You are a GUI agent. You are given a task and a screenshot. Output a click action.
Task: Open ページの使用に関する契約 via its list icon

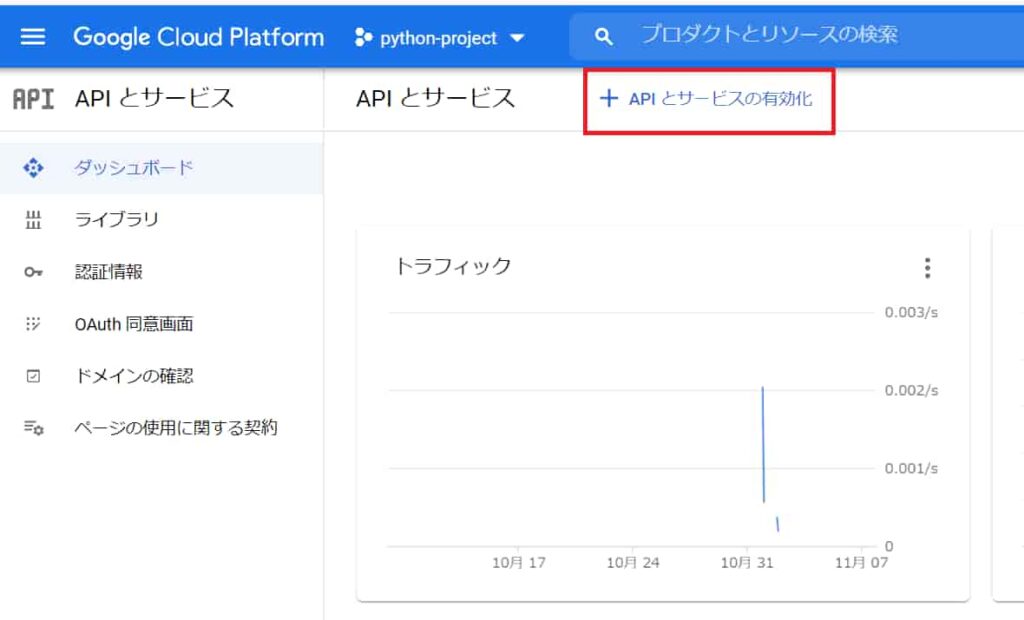pos(31,427)
